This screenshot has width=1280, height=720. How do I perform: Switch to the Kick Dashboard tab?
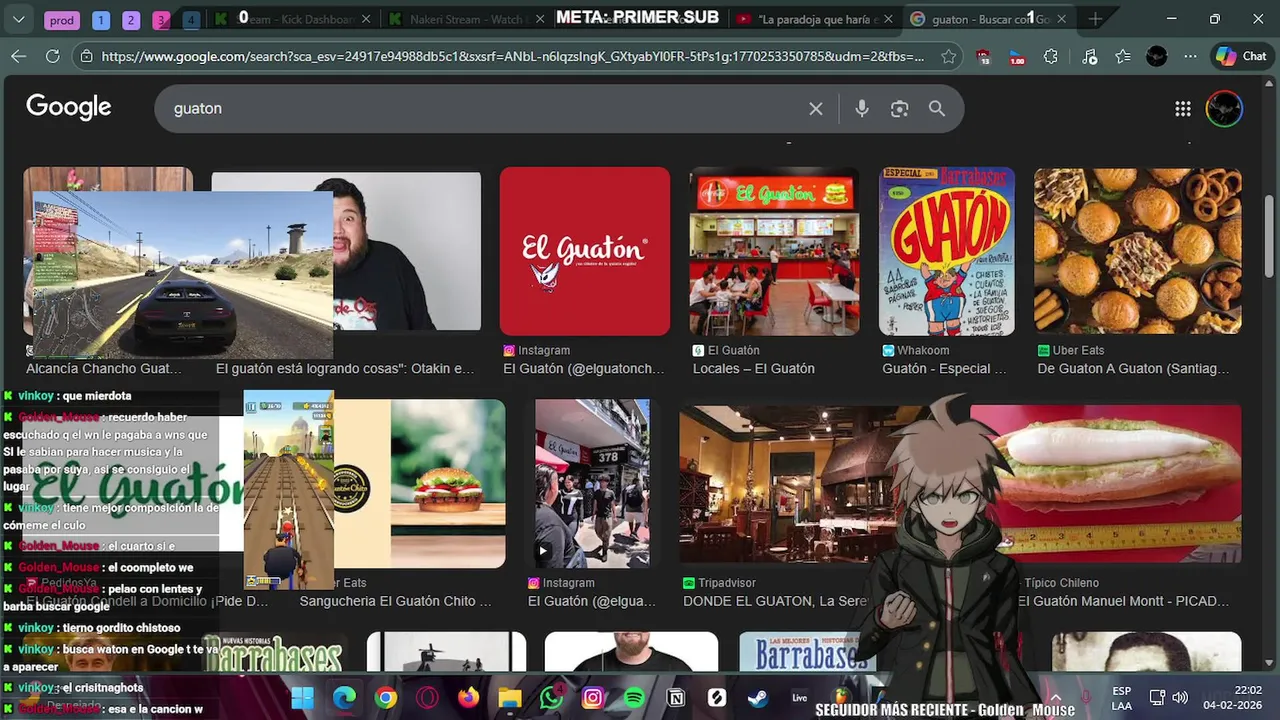tap(294, 19)
